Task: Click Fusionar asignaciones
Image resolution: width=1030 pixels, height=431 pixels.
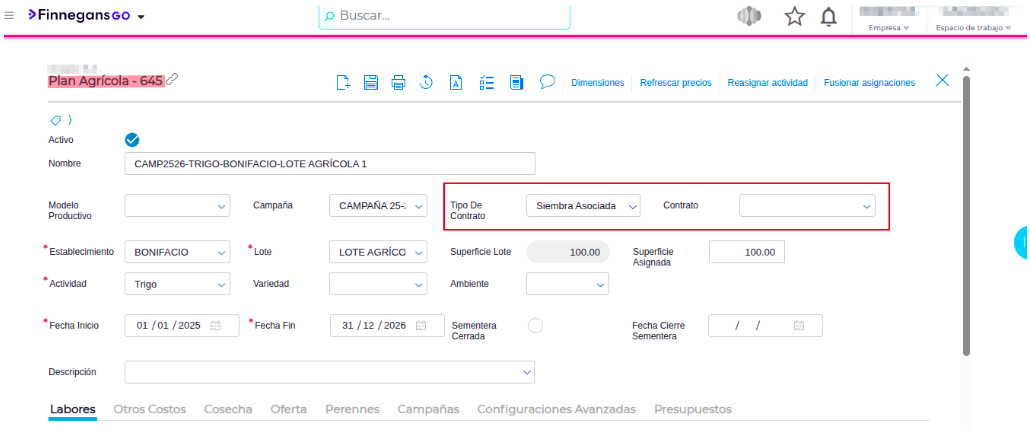Action: pos(869,83)
